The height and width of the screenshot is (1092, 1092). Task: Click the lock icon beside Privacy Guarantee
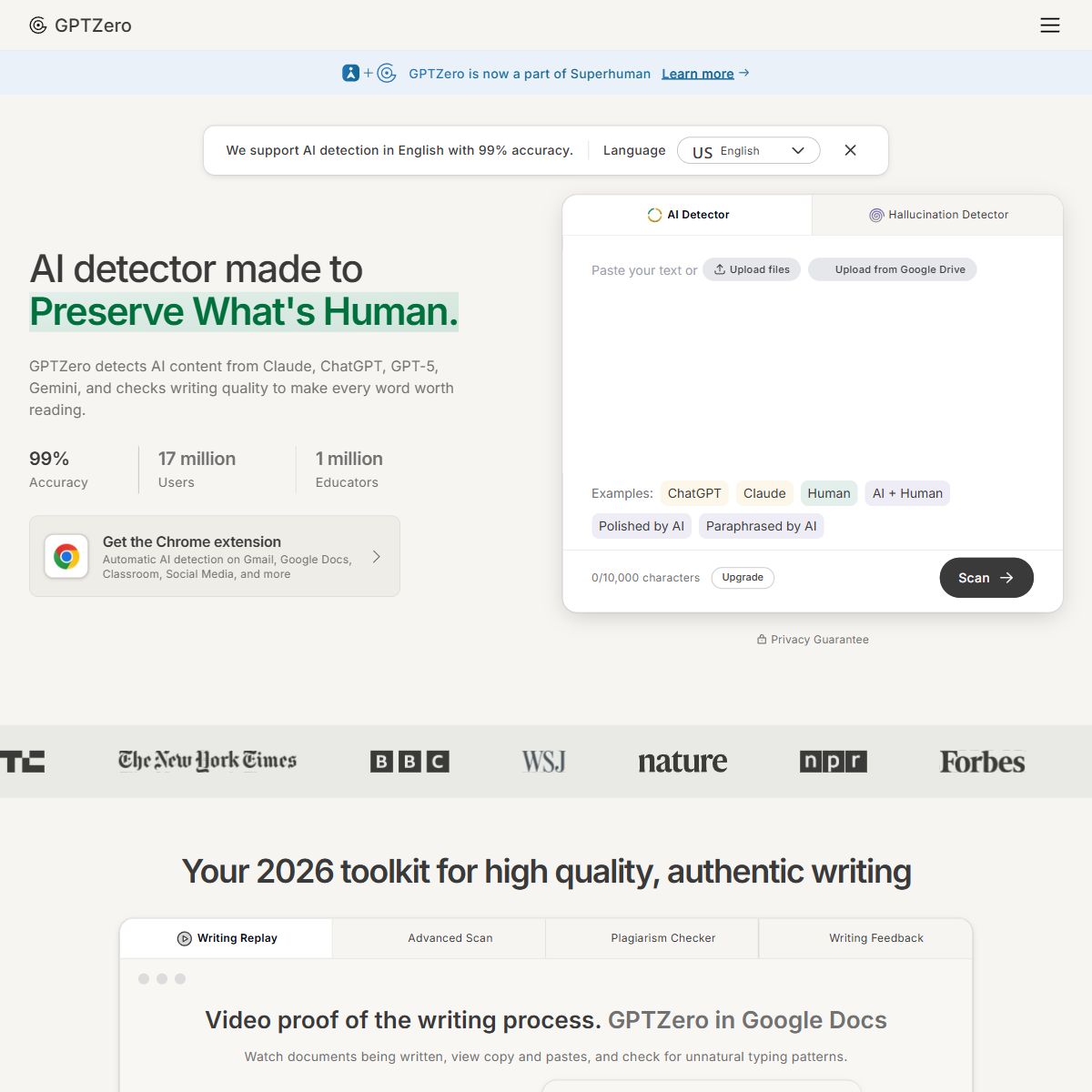pyautogui.click(x=762, y=640)
